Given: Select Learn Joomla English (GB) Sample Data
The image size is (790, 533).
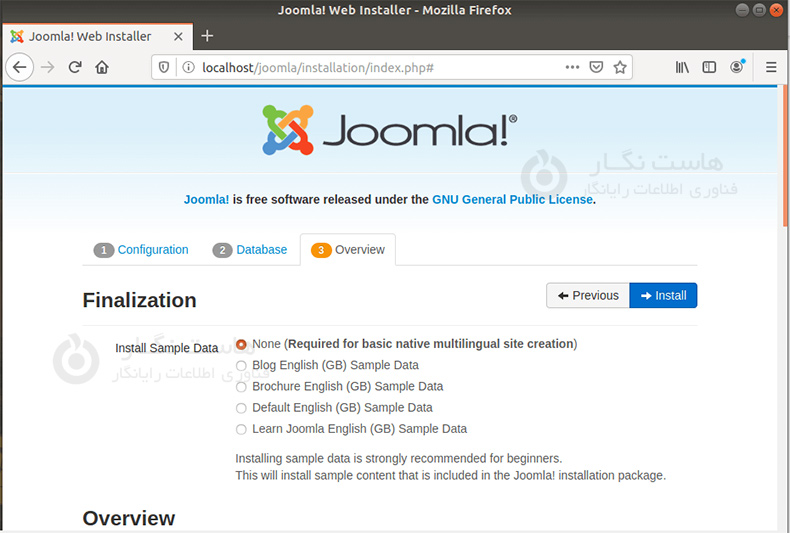Looking at the screenshot, I should click(x=241, y=429).
